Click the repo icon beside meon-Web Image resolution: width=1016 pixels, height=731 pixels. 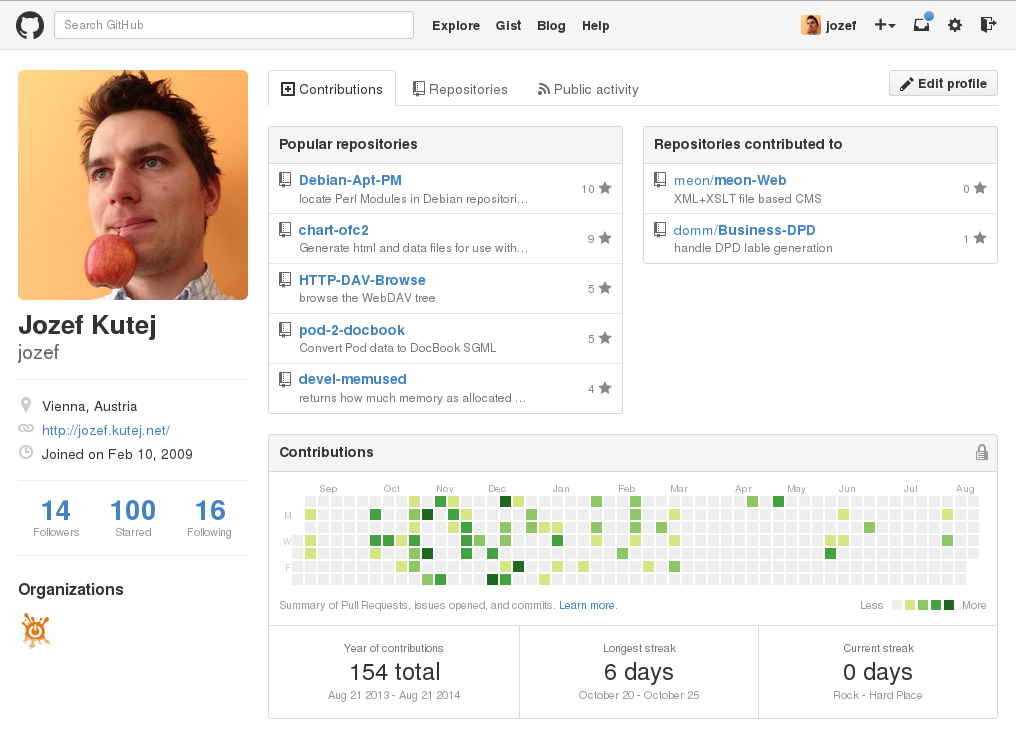660,180
